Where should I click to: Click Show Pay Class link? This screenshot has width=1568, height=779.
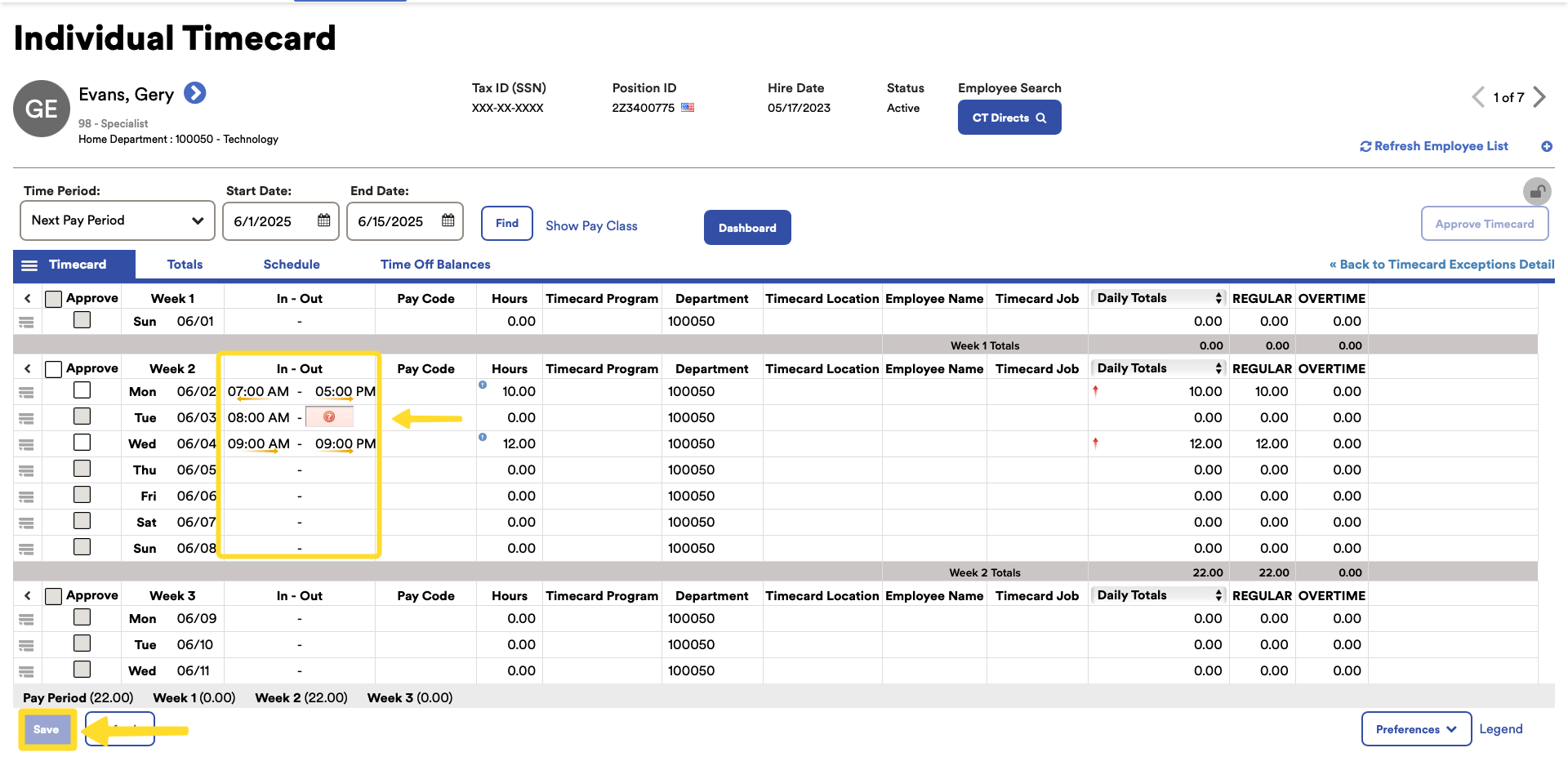pyautogui.click(x=591, y=226)
